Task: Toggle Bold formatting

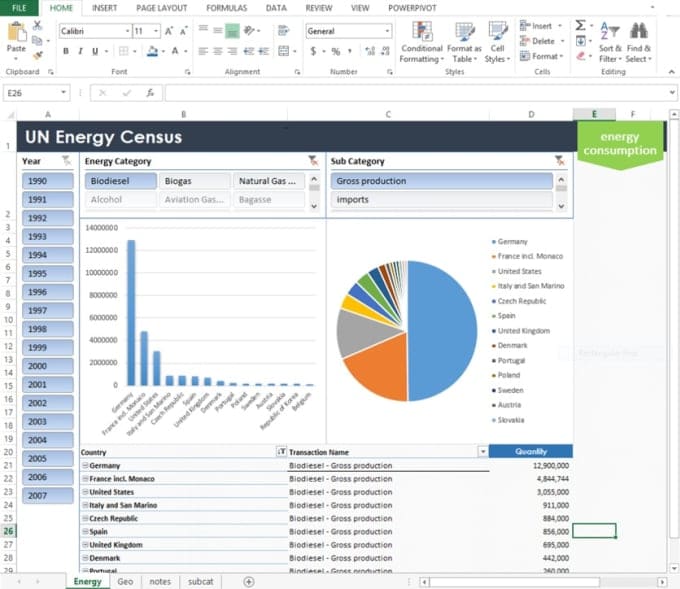Action: pyautogui.click(x=66, y=51)
